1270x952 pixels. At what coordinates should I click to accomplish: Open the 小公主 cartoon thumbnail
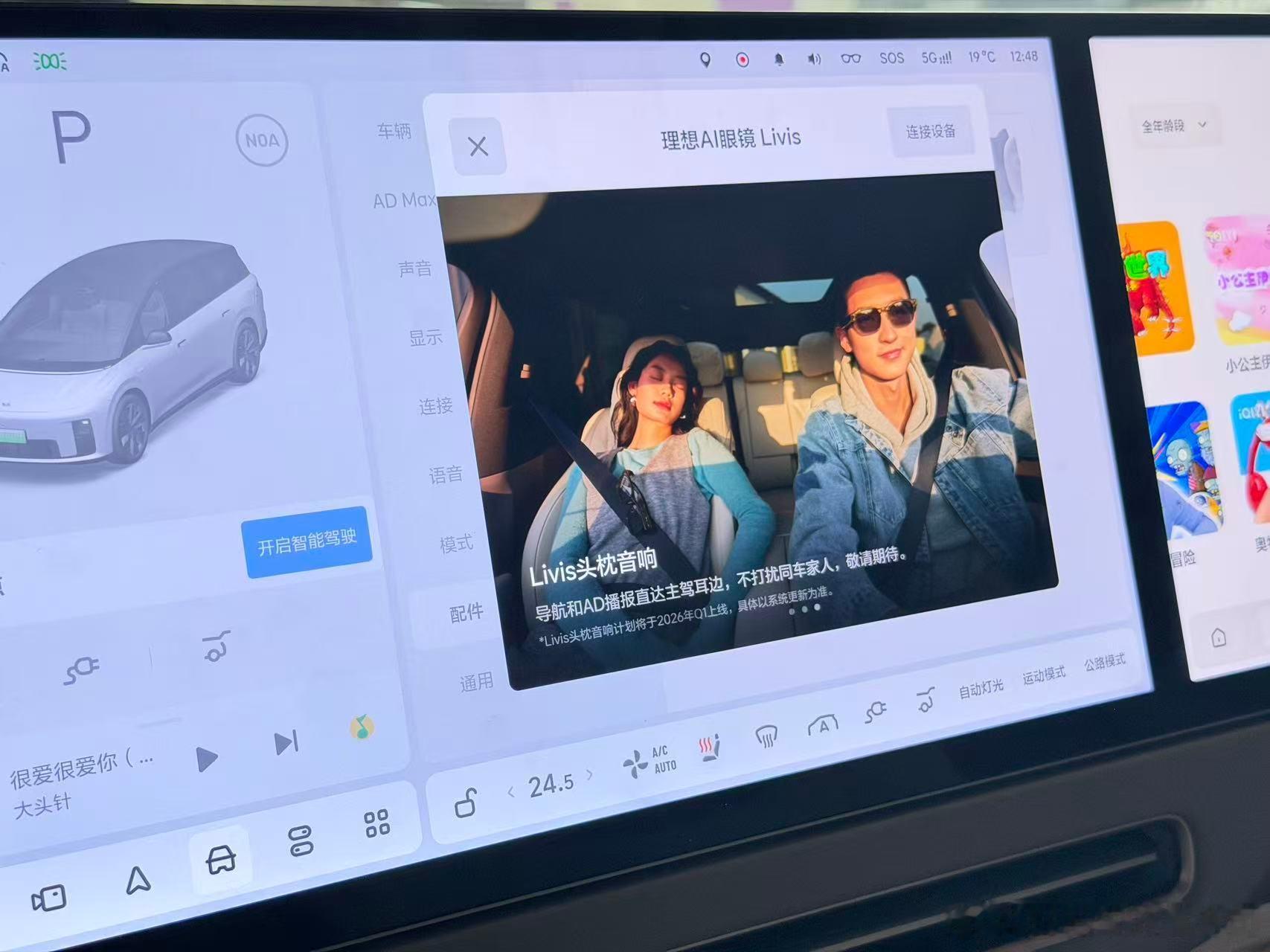(1237, 281)
